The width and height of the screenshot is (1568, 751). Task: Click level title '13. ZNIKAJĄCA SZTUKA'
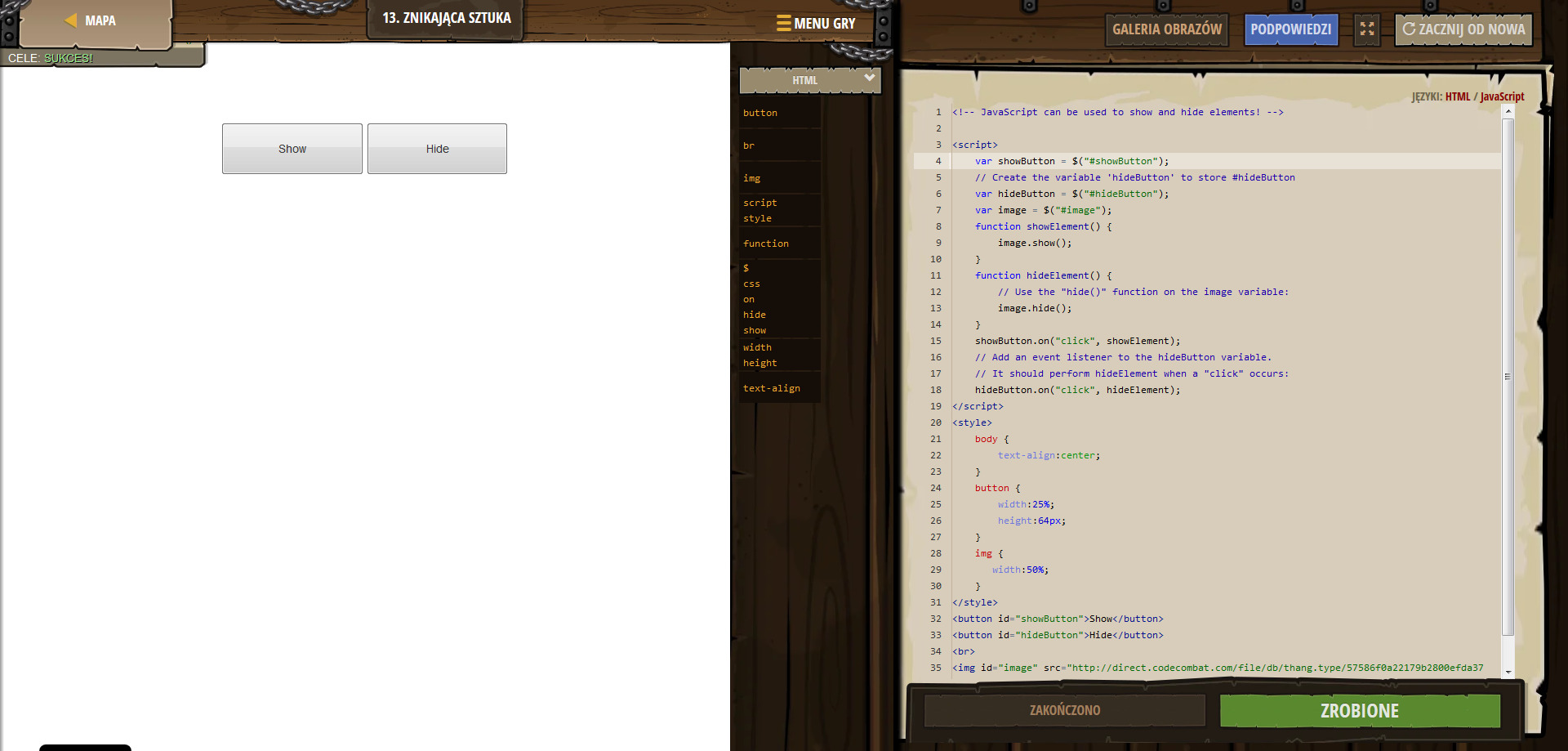[x=447, y=18]
